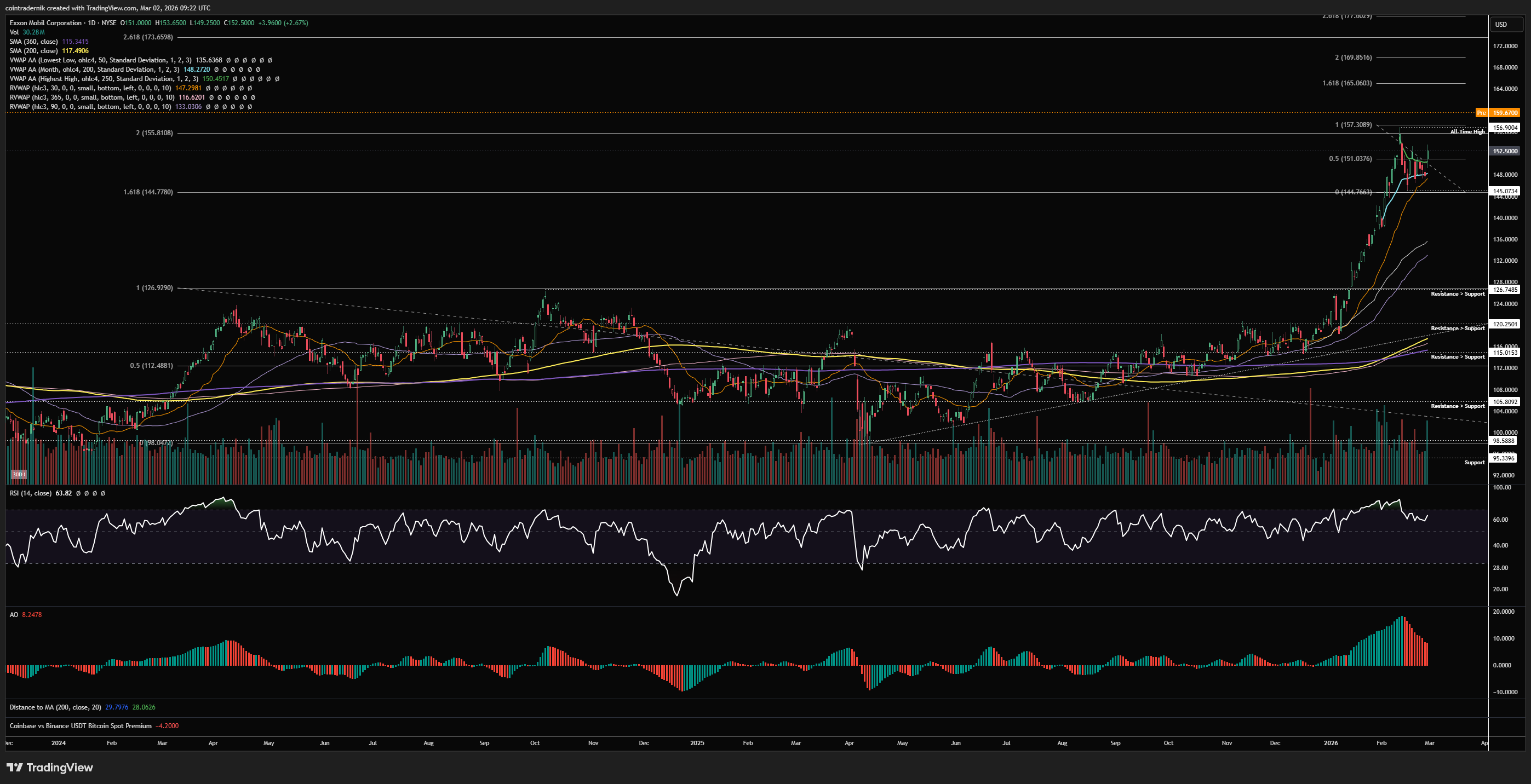
Task: Open Distance to MA indicator pane label
Action: (x=55, y=707)
